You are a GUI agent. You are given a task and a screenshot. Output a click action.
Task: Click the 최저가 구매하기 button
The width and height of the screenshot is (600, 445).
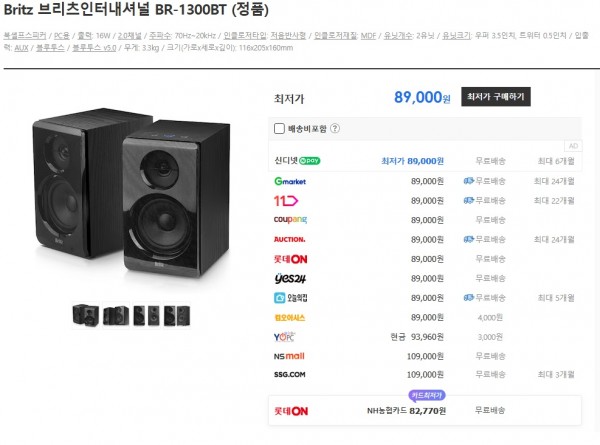point(496,97)
